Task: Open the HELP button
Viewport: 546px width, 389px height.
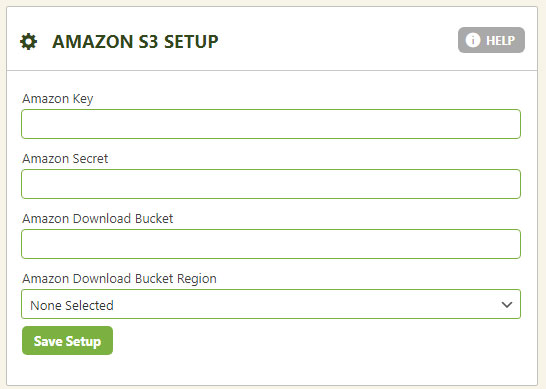Action: [491, 40]
